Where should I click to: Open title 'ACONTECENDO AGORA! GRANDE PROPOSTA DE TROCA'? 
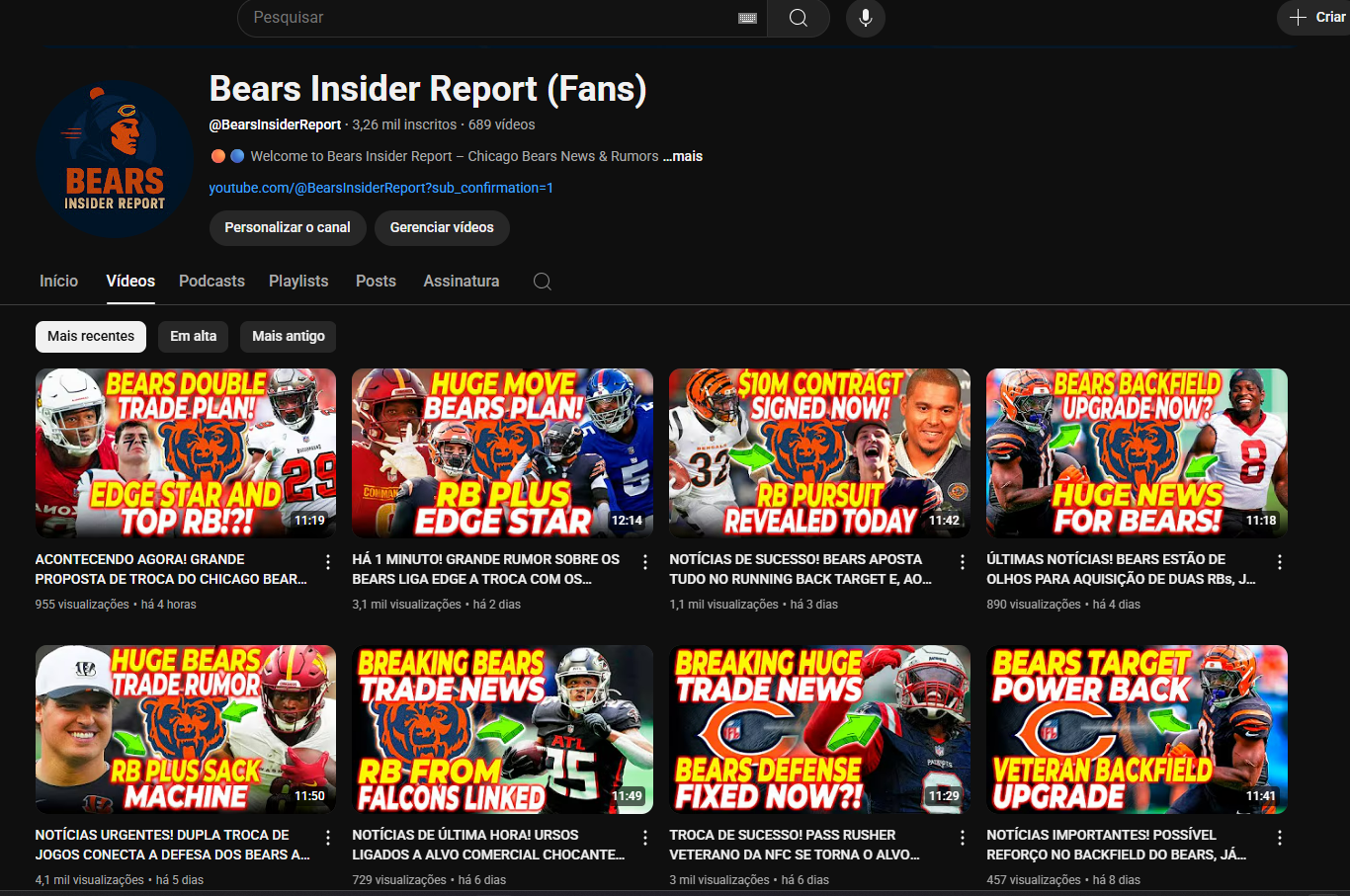click(x=171, y=569)
